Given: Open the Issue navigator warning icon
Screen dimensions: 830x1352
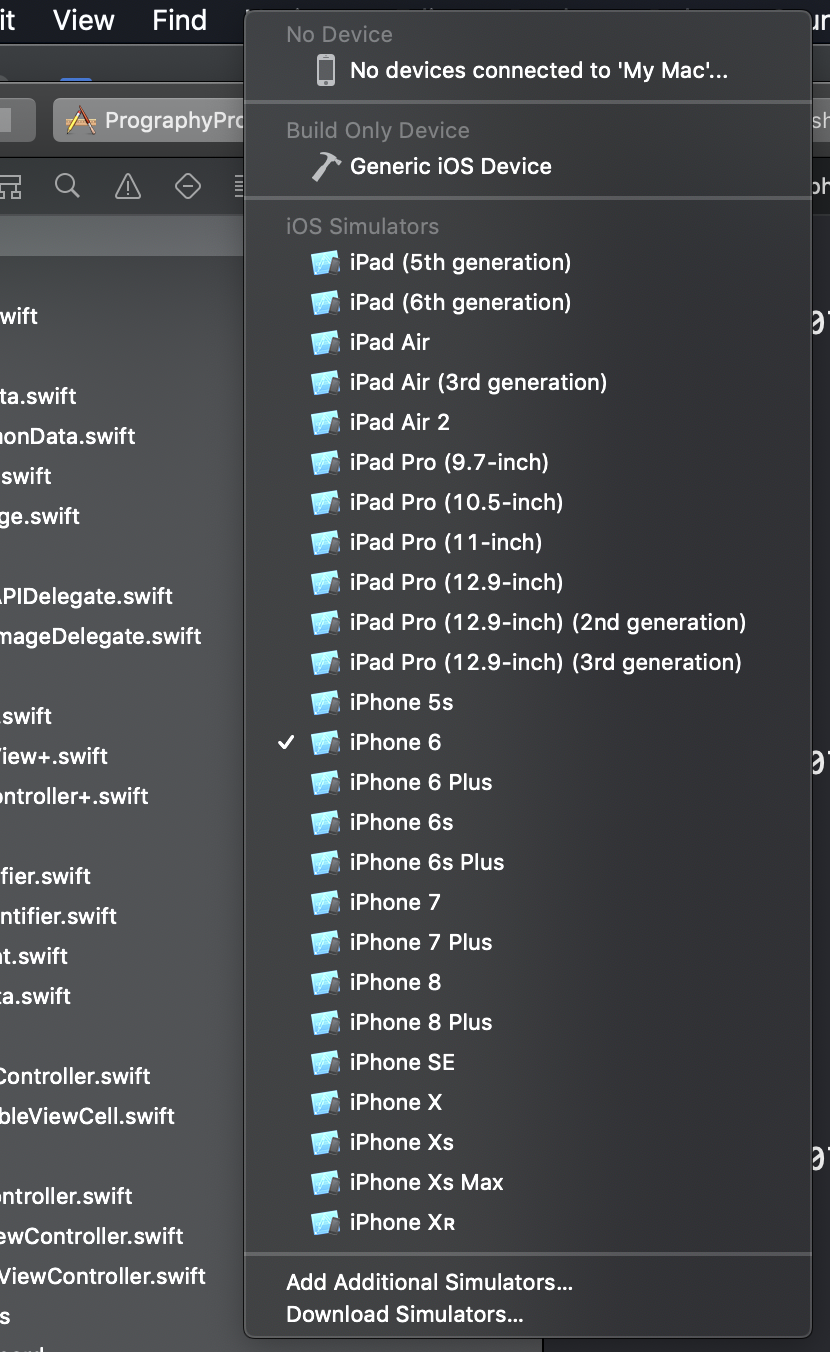Looking at the screenshot, I should (128, 186).
